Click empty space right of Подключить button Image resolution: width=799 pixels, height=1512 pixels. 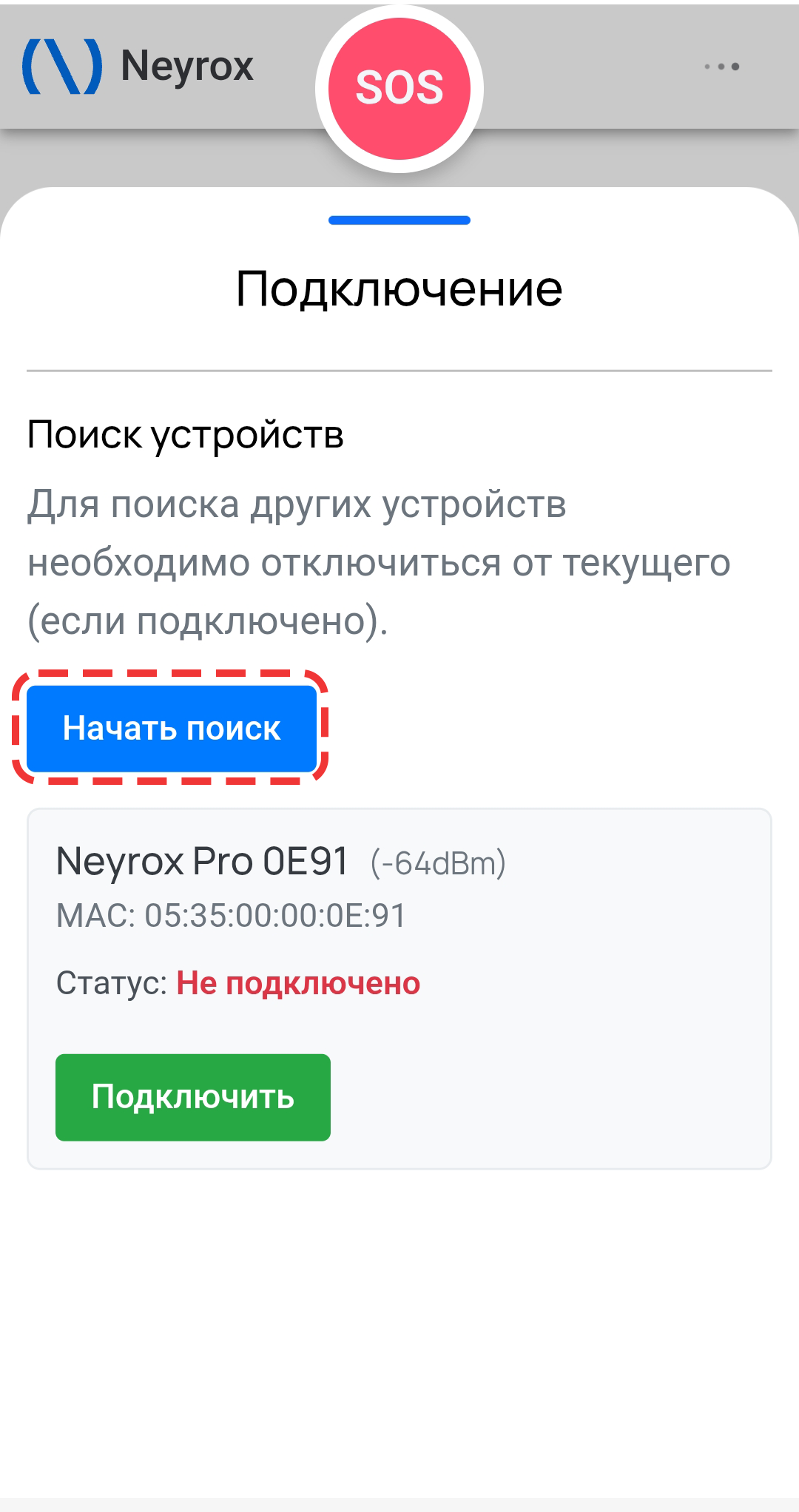click(547, 1098)
